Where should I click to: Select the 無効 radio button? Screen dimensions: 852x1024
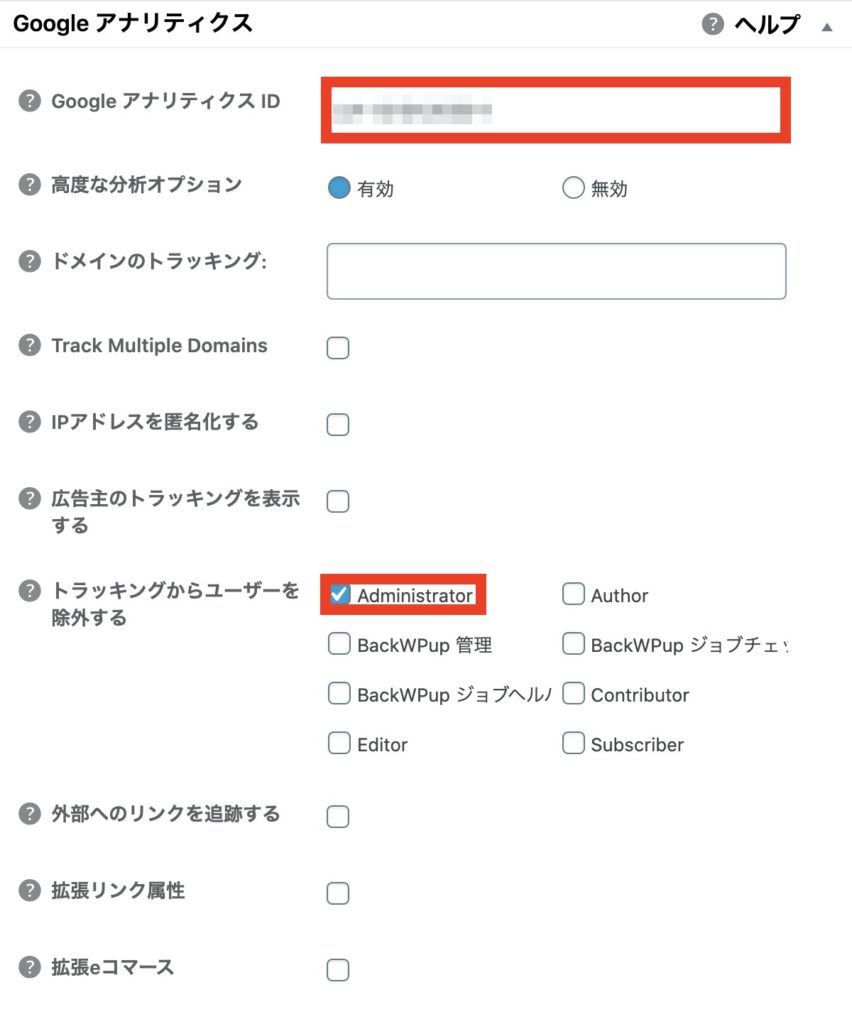573,187
